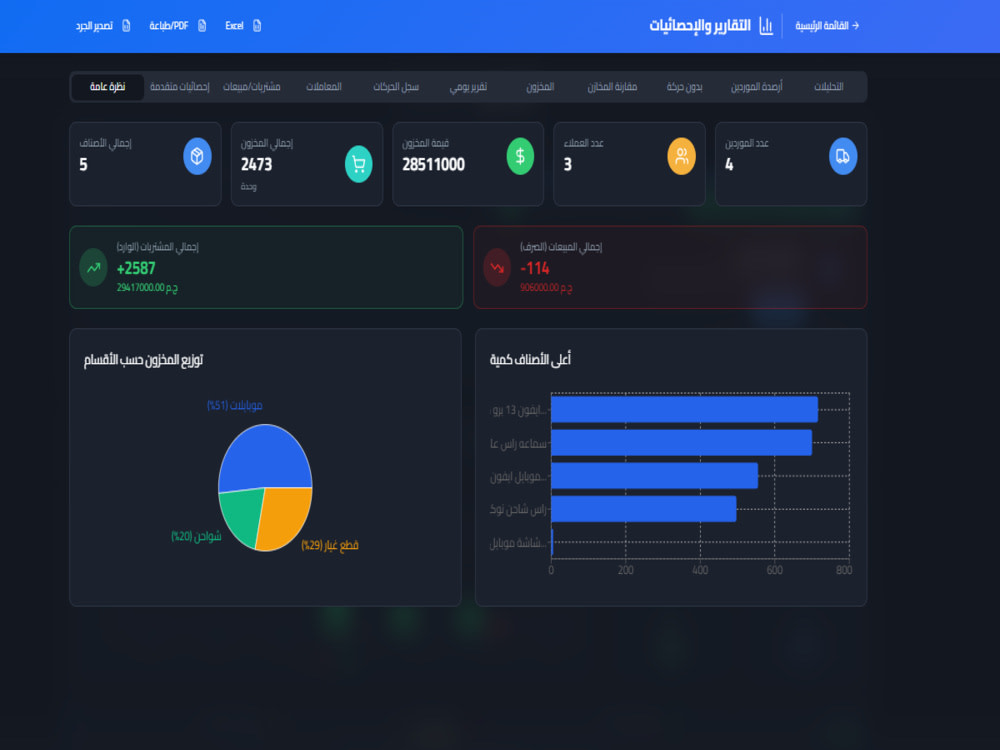Viewport: 1000px width, 750px height.
Task: Click the 29417000.00 ج.م amount
Action: [x=147, y=288]
